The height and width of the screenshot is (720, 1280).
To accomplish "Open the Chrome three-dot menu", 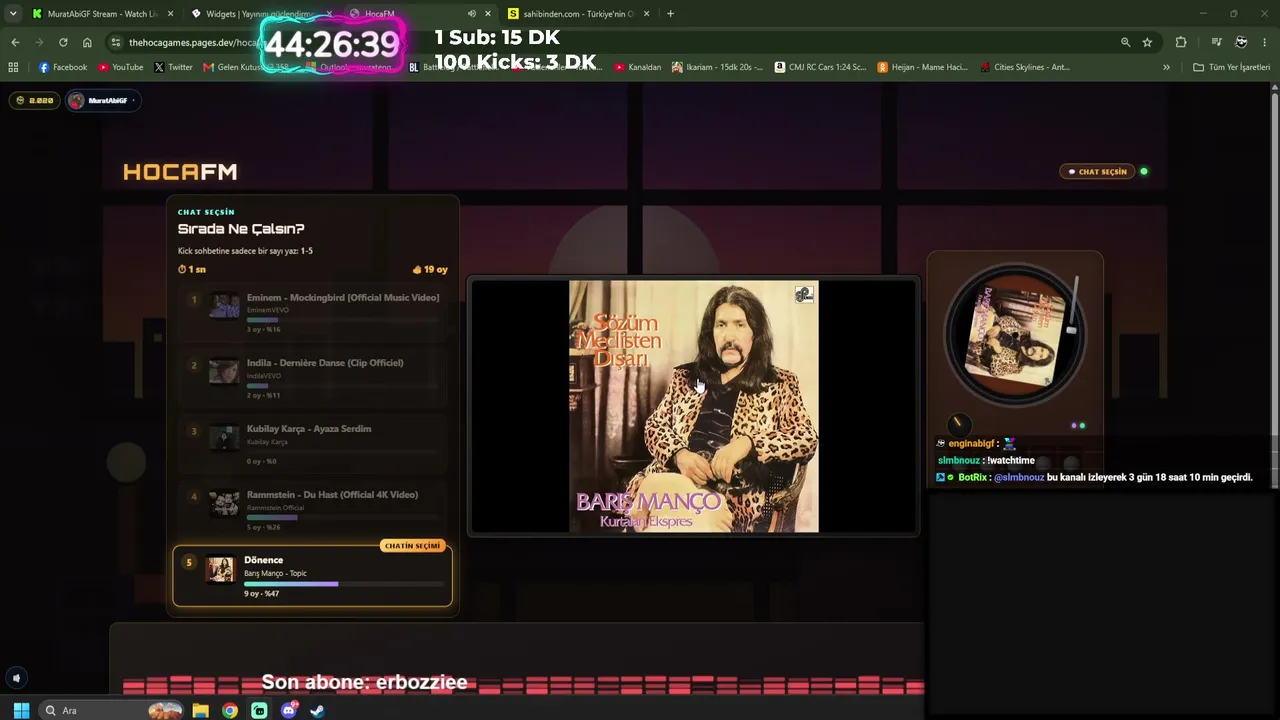I will coord(1265,42).
